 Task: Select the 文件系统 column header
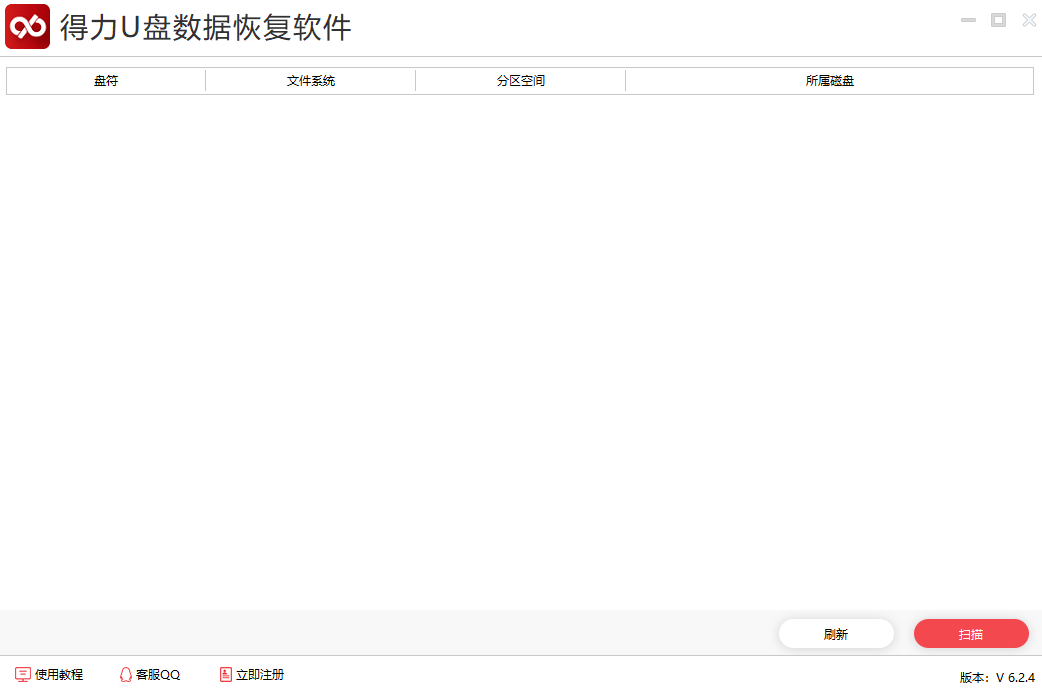click(310, 80)
